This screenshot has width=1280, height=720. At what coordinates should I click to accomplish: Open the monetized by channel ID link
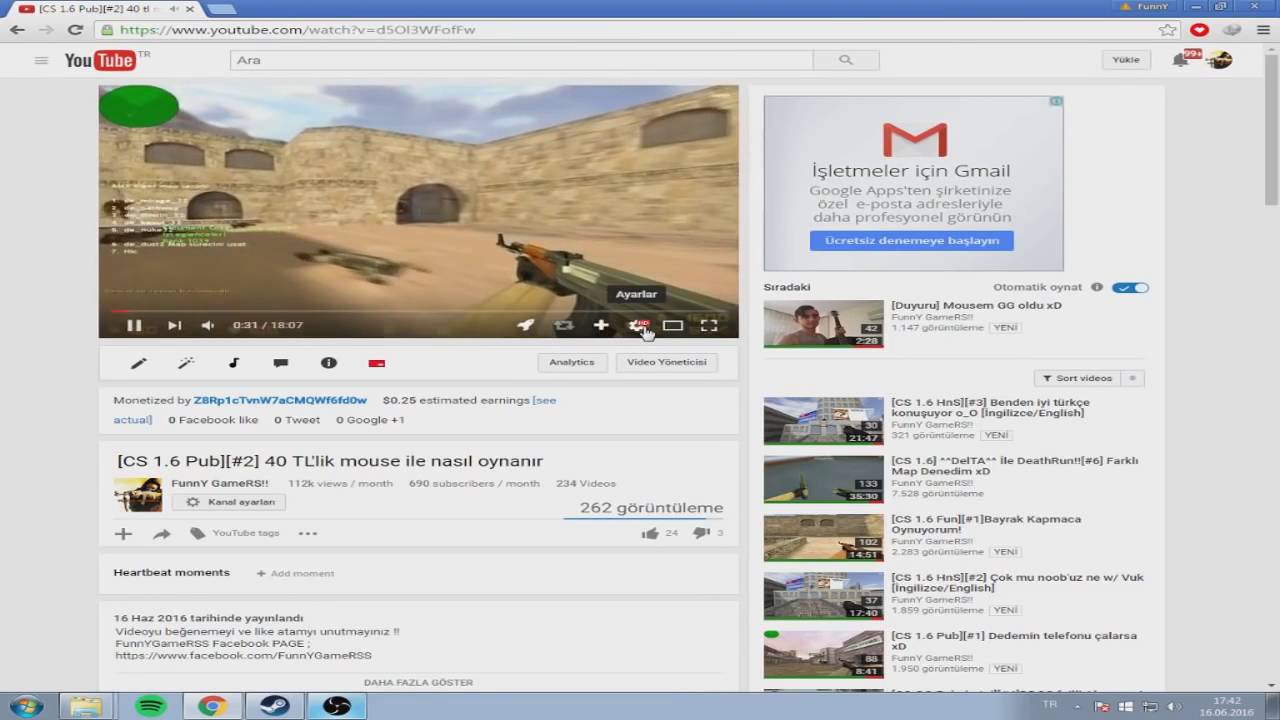point(280,400)
